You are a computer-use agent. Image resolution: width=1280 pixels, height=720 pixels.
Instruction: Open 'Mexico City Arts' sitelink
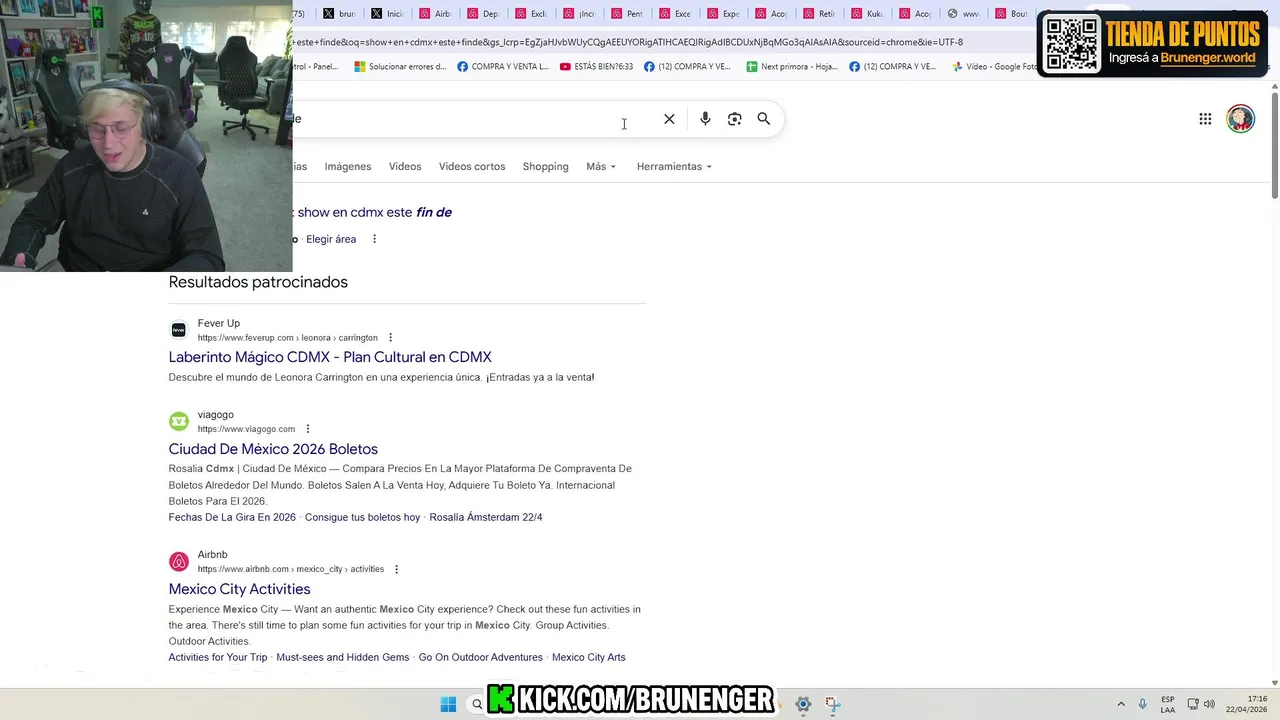coord(588,657)
